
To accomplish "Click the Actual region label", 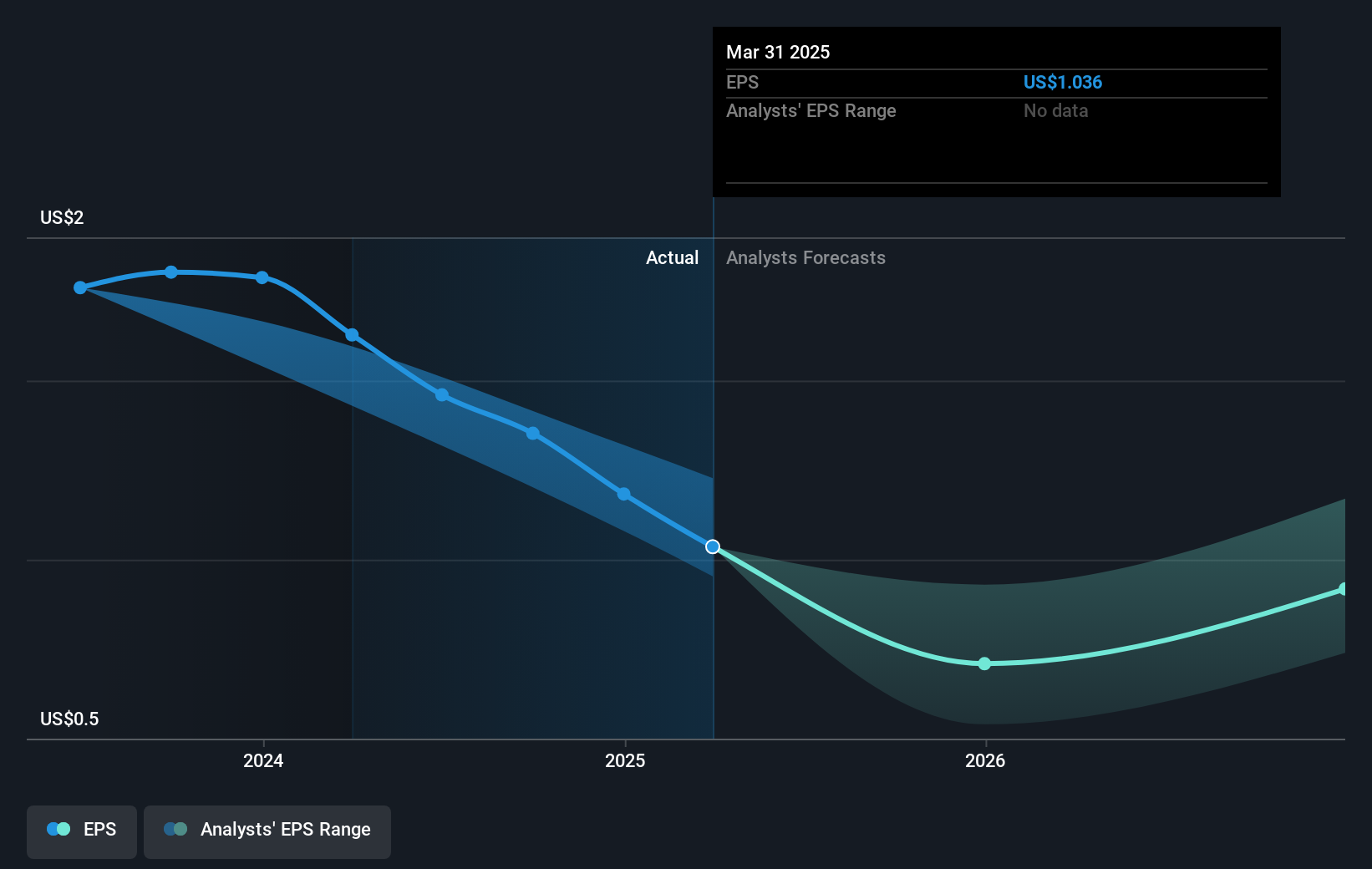I will click(672, 257).
